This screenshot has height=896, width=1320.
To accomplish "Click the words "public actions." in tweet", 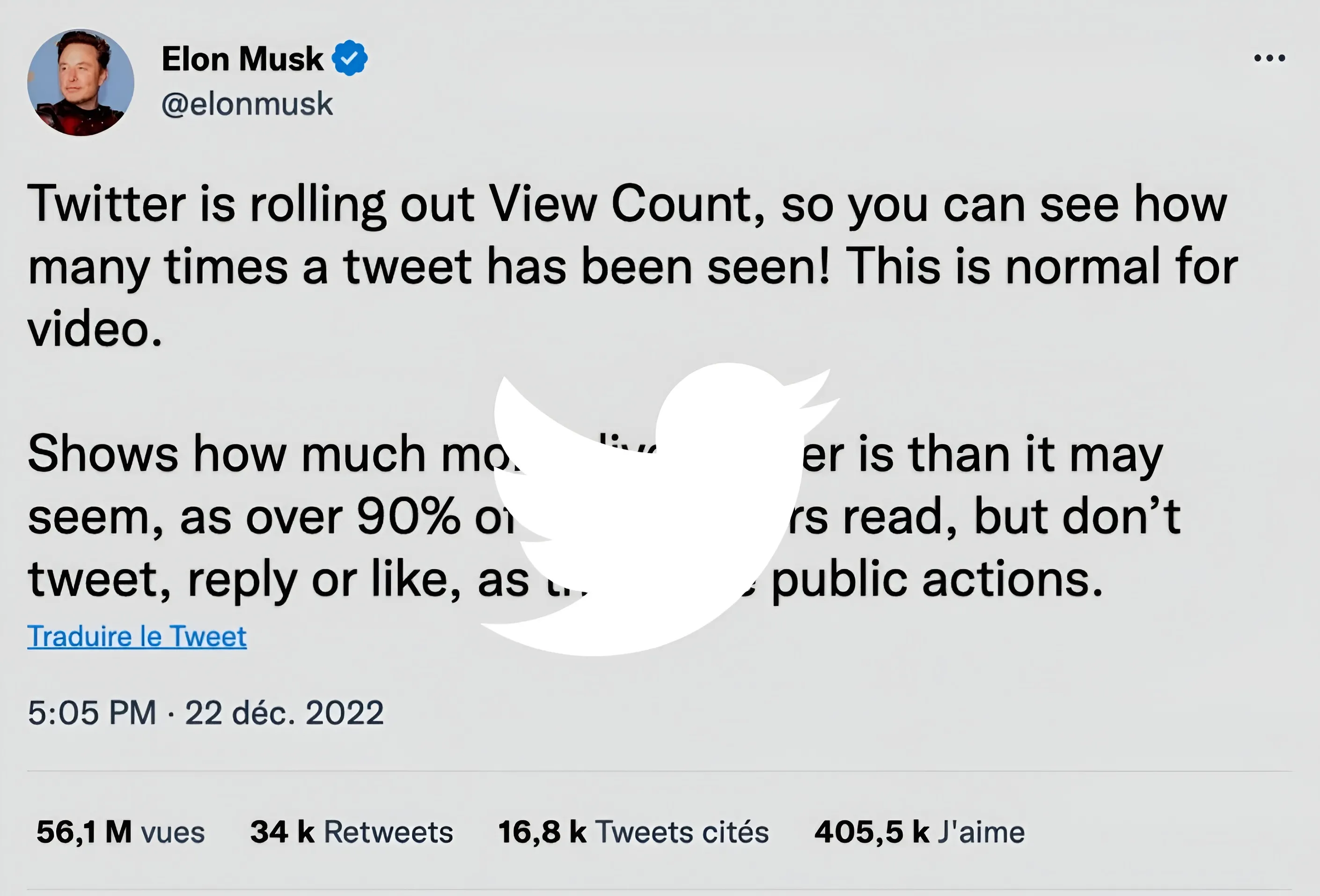I will point(937,580).
